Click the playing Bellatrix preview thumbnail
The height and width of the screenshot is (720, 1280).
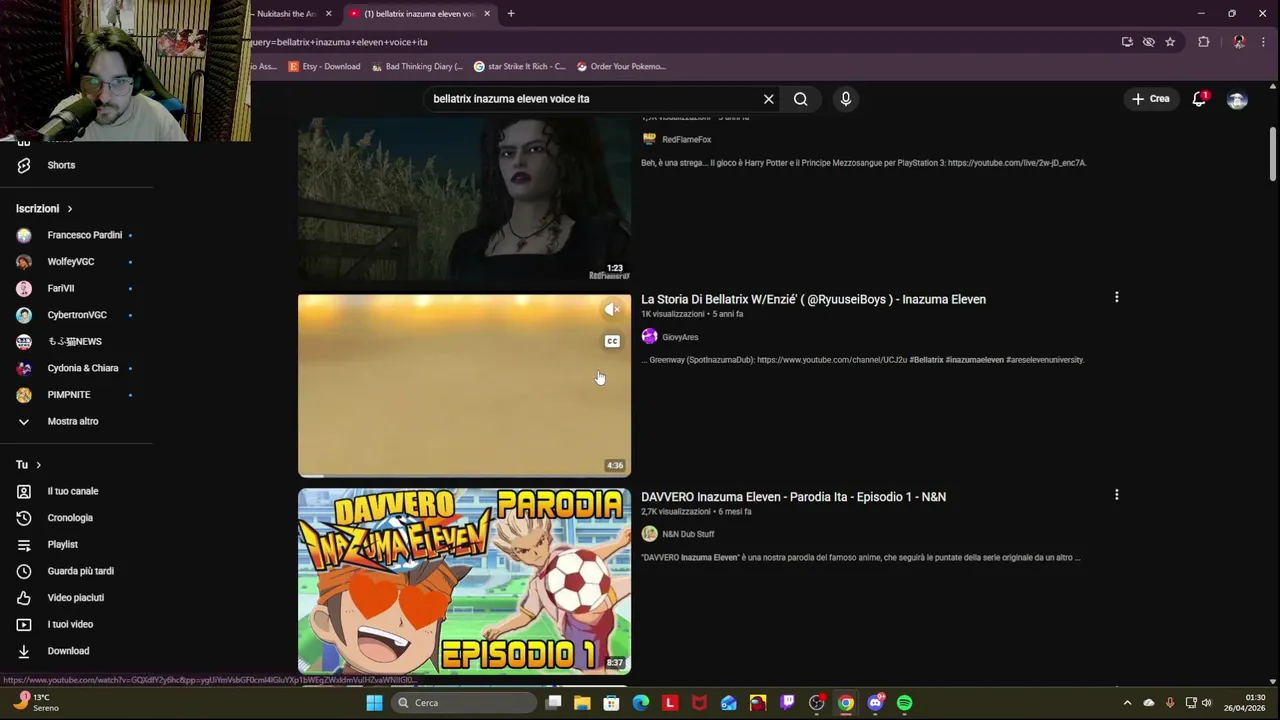(464, 385)
